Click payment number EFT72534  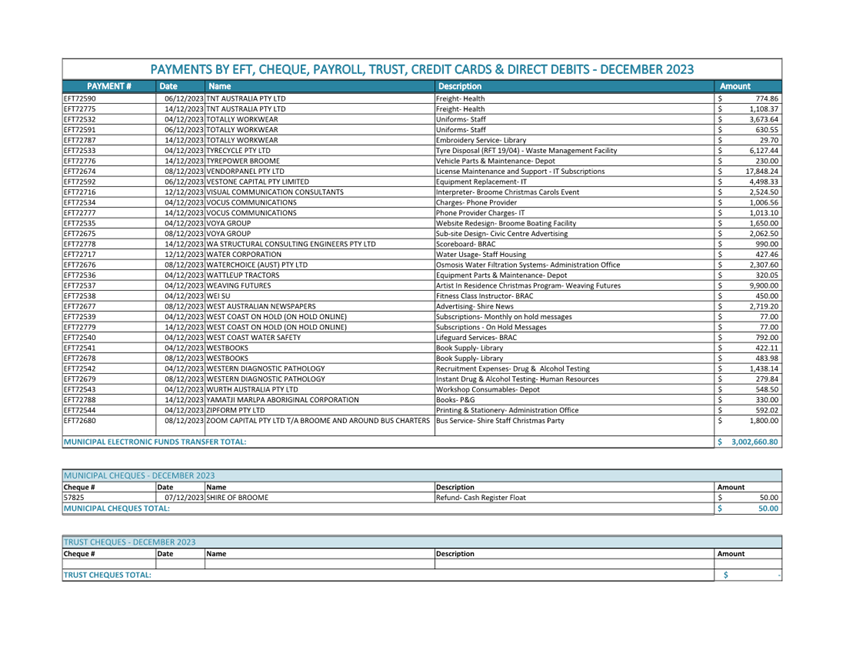pyautogui.click(x=79, y=202)
